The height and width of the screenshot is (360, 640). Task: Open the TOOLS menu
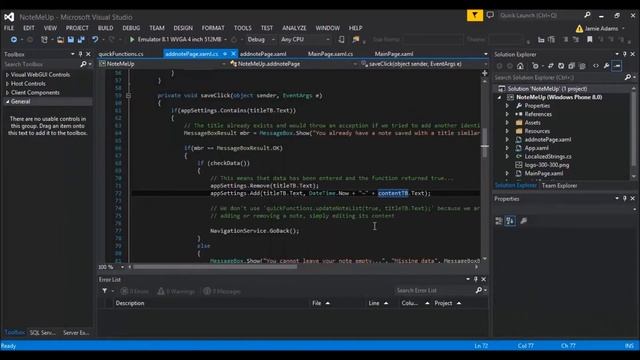point(242,28)
